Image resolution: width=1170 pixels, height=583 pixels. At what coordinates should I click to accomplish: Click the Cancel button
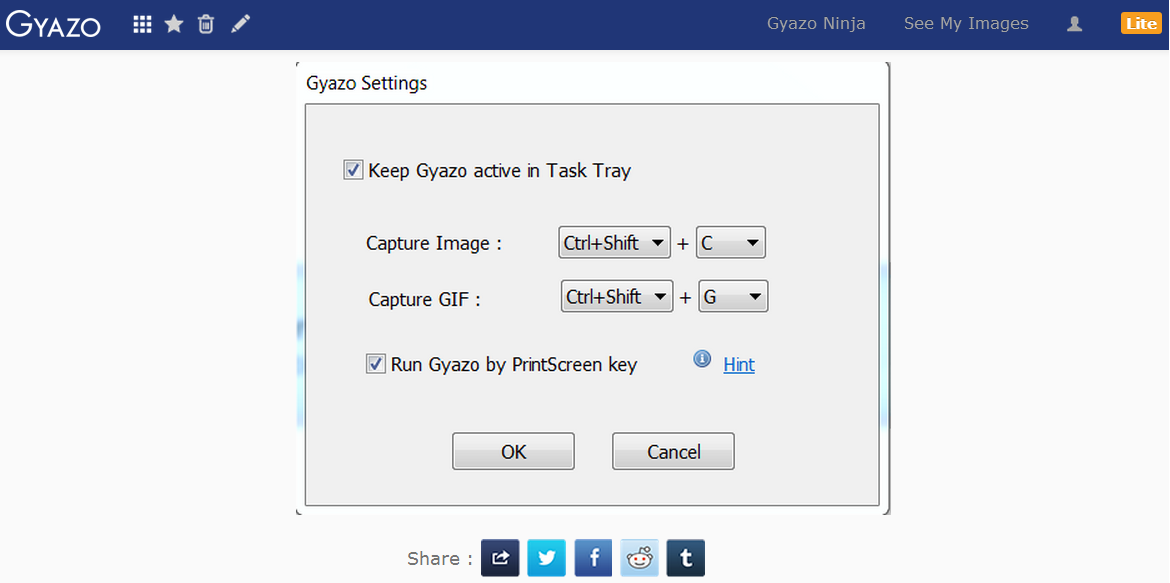pos(674,452)
